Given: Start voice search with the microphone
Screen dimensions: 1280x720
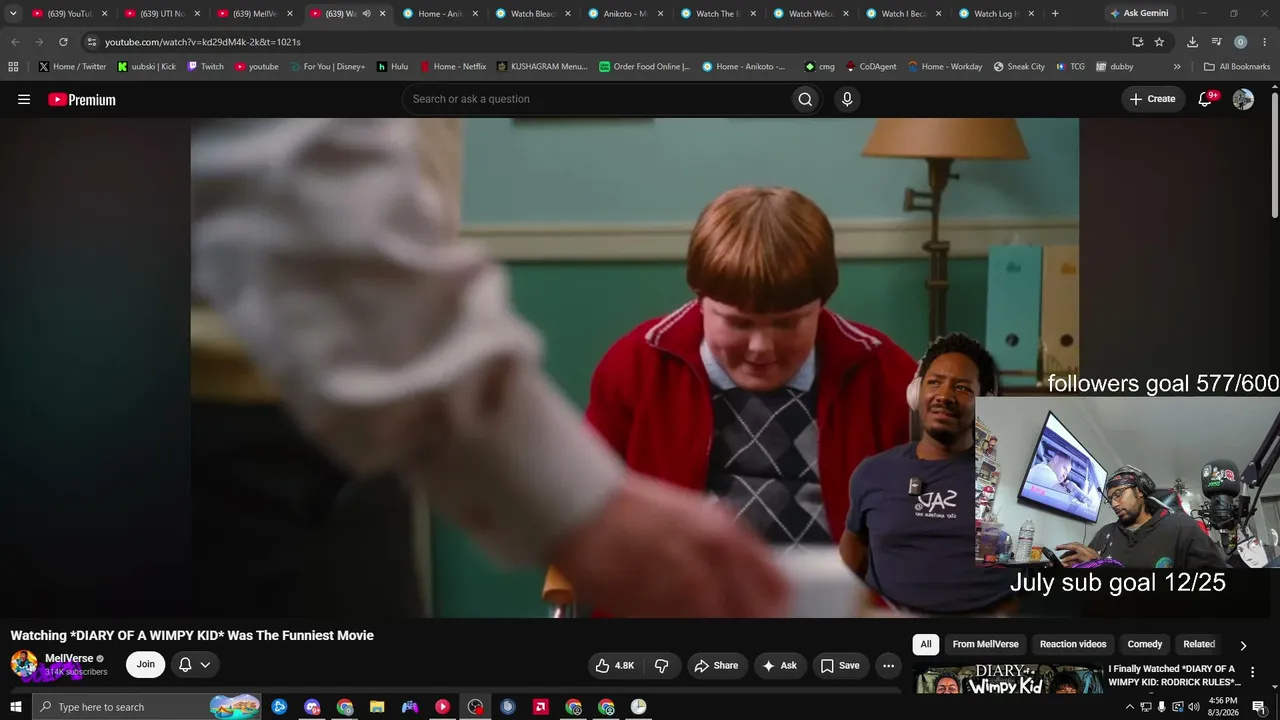Looking at the screenshot, I should [847, 99].
